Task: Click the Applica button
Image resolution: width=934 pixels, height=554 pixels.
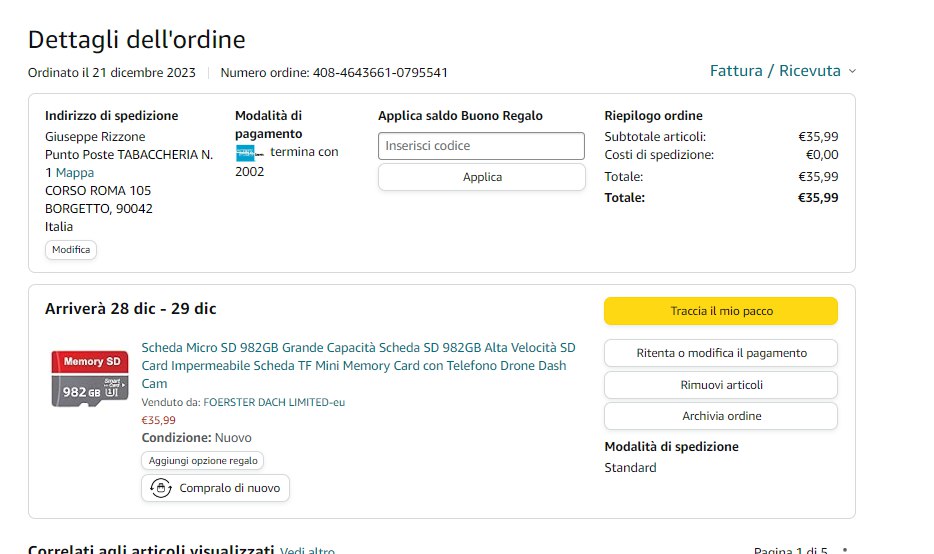Action: click(x=482, y=177)
